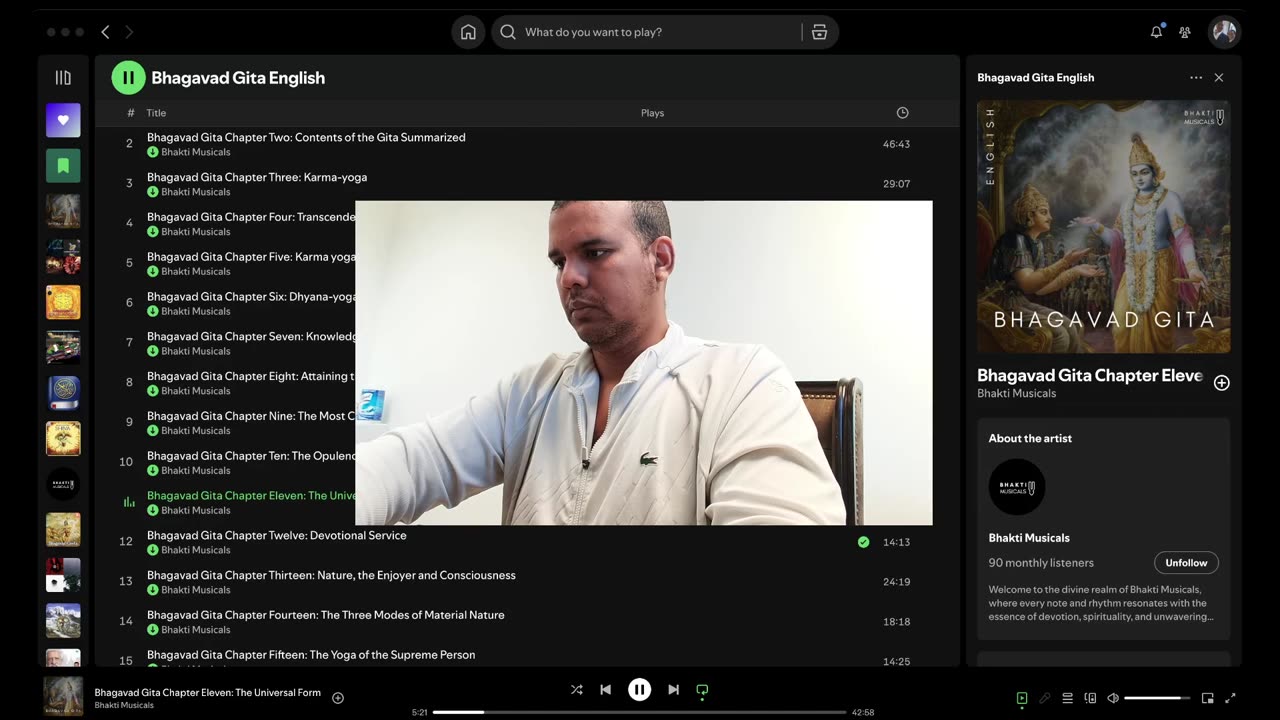
Task: Select Chapter Fourteen: The Three Modes of Material Nature
Action: coord(325,615)
